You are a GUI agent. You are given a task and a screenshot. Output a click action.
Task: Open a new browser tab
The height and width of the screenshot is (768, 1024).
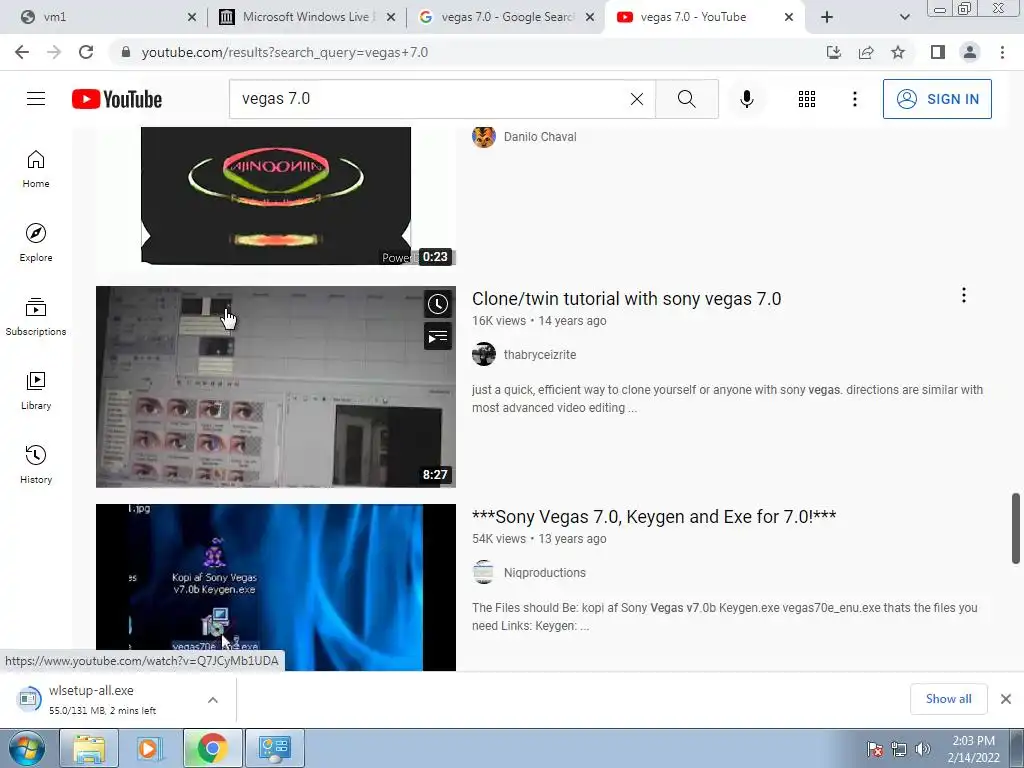tap(827, 18)
